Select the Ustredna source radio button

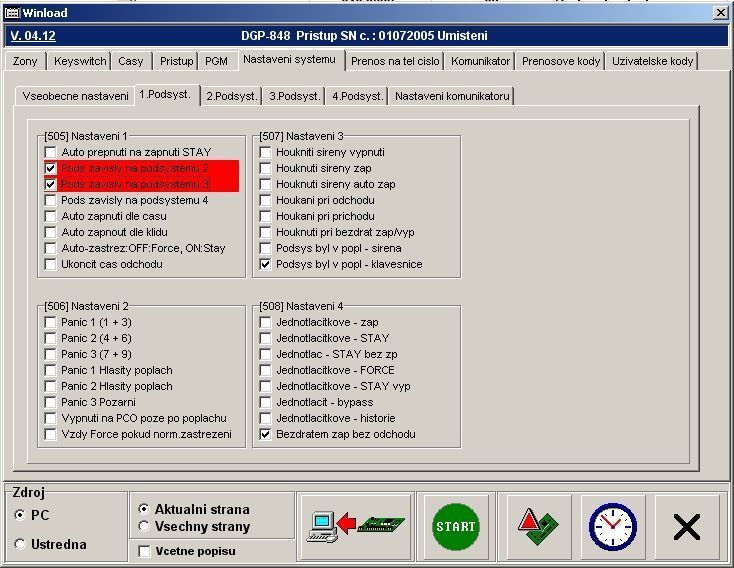(21, 544)
